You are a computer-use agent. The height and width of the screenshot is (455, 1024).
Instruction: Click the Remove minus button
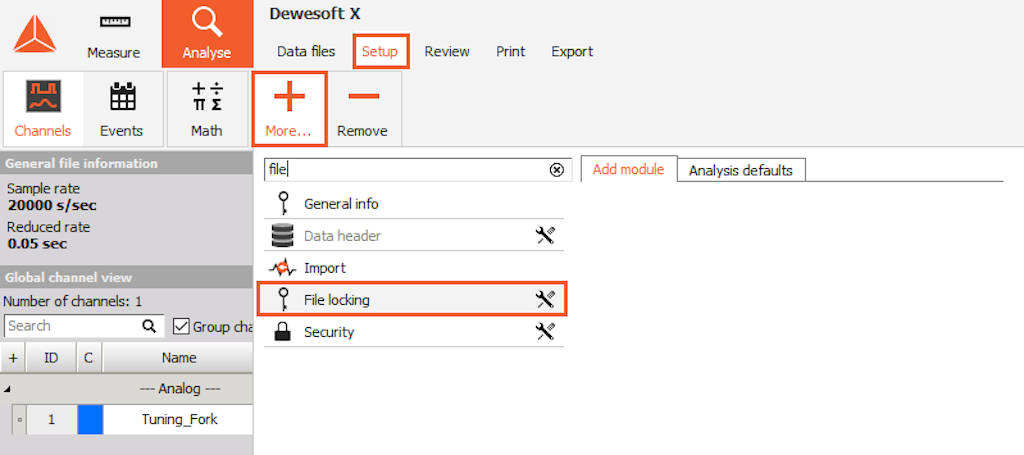[x=362, y=109]
